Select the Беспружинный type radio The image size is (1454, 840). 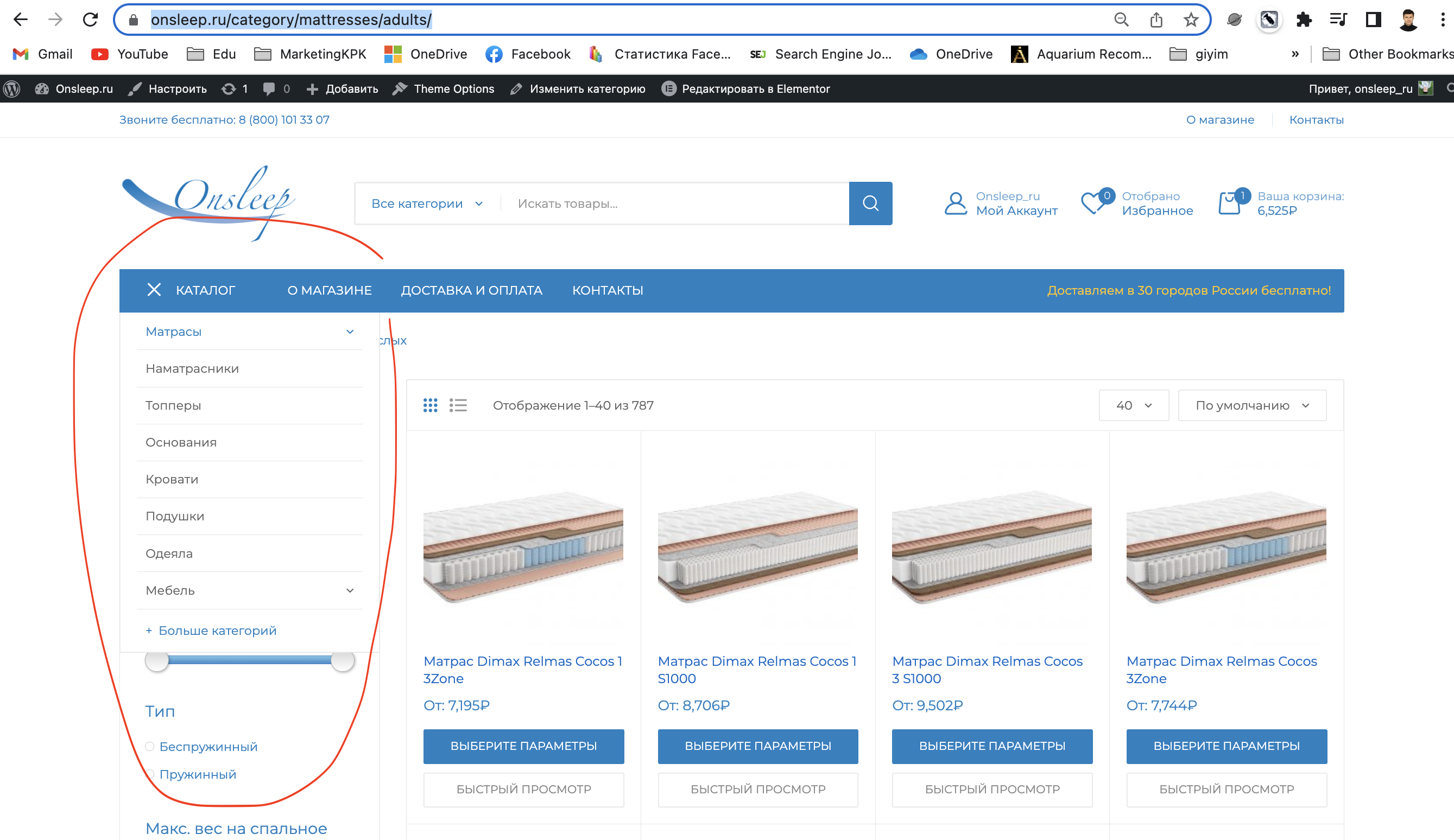tap(149, 747)
